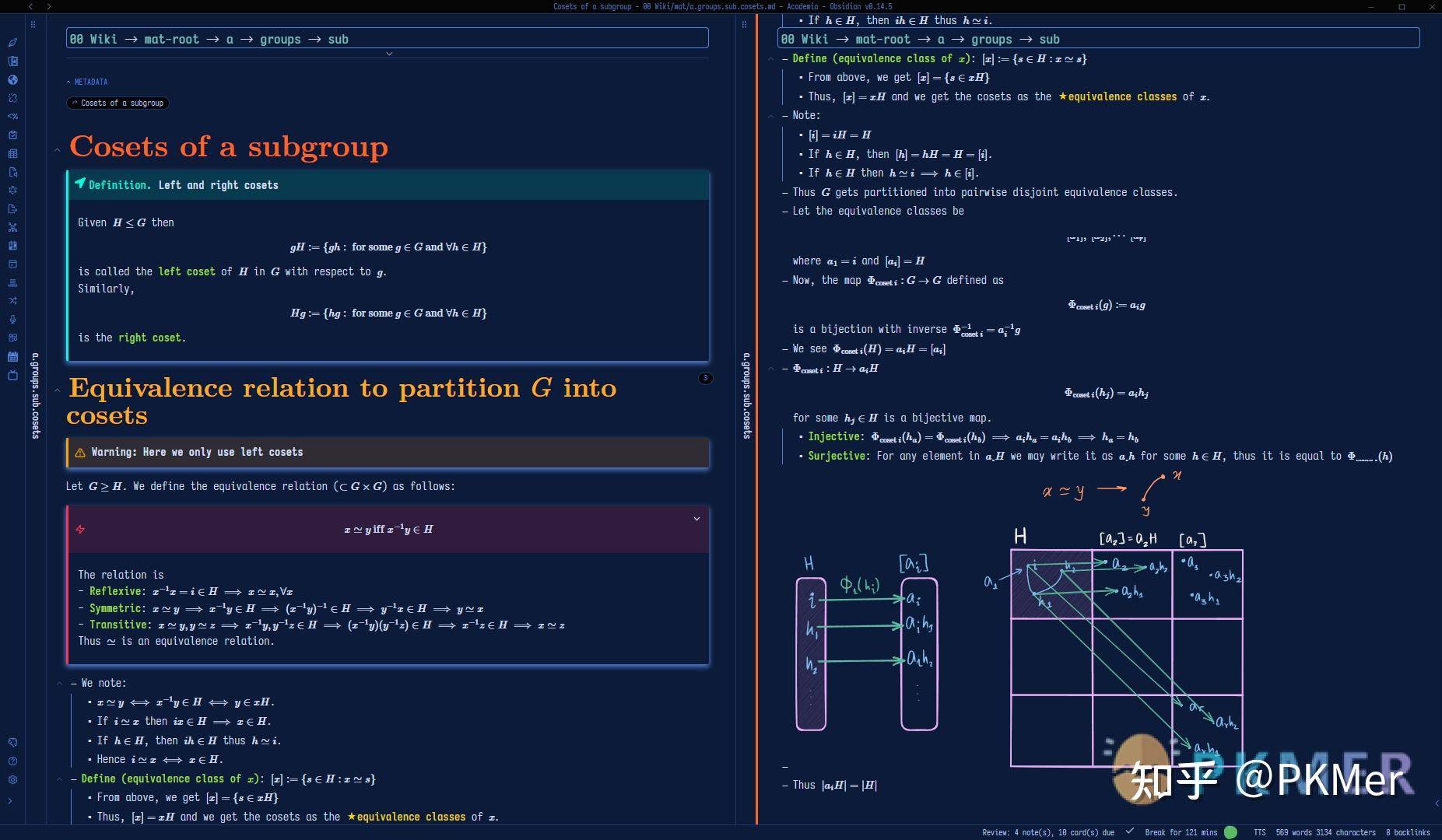
Task: Collapse the equivalence relation callout chevron
Action: click(x=696, y=519)
